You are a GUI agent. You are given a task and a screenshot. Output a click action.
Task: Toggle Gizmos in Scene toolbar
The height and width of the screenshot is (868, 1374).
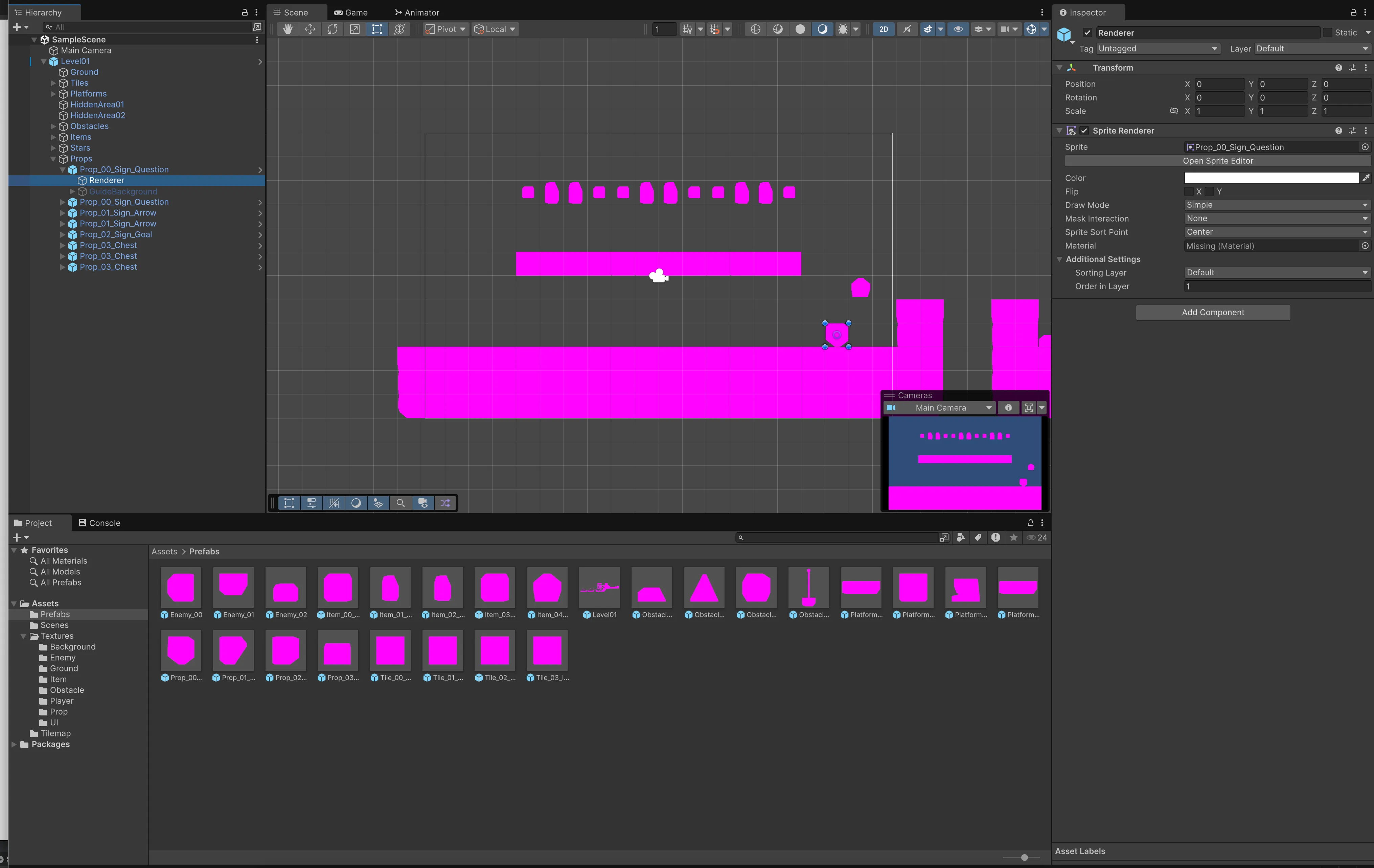coord(1031,29)
